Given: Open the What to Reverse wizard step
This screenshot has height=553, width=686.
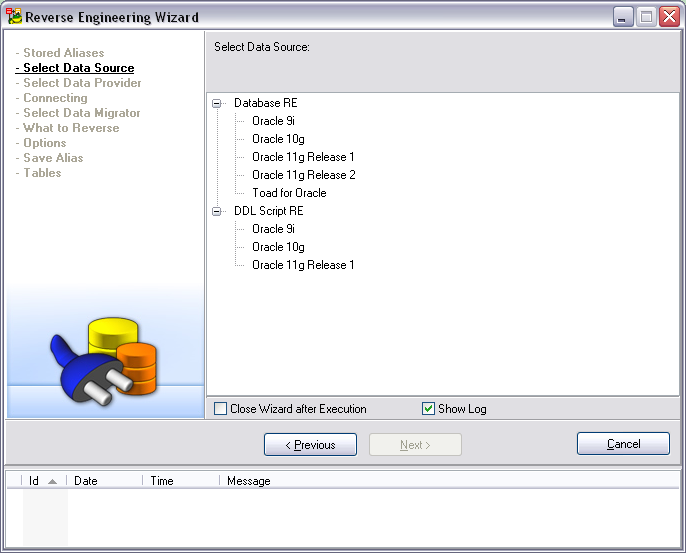Looking at the screenshot, I should [x=67, y=128].
